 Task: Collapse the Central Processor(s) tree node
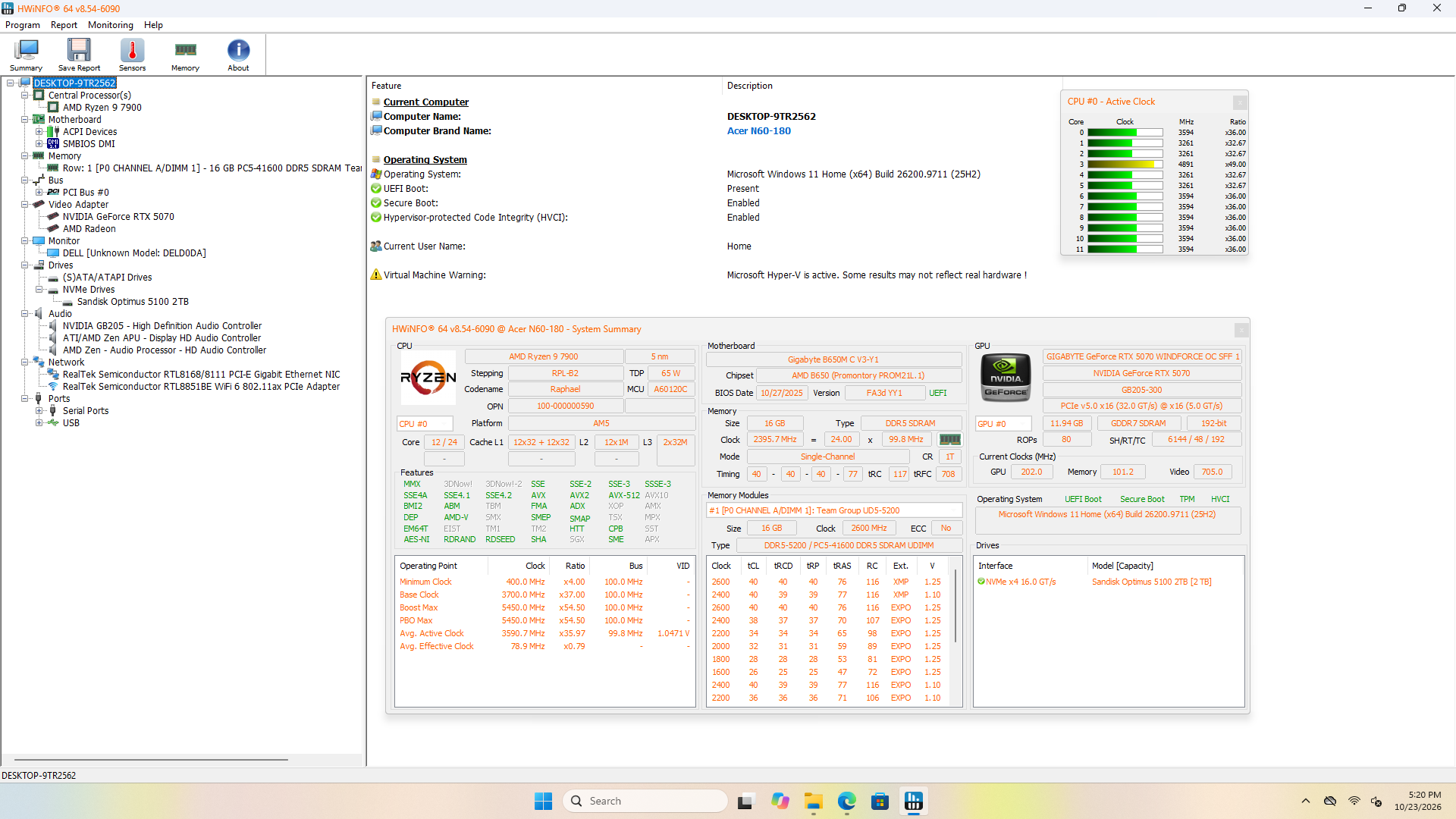point(25,96)
